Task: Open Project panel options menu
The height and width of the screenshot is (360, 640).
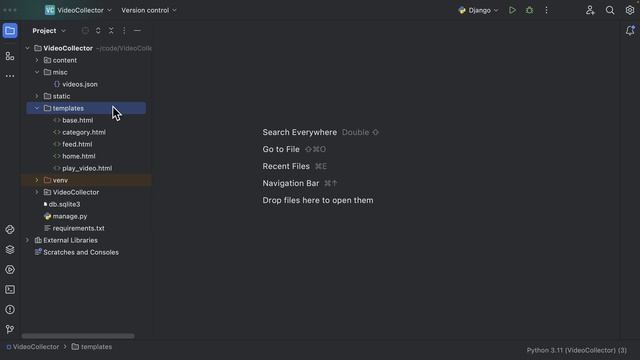Action: click(x=124, y=31)
